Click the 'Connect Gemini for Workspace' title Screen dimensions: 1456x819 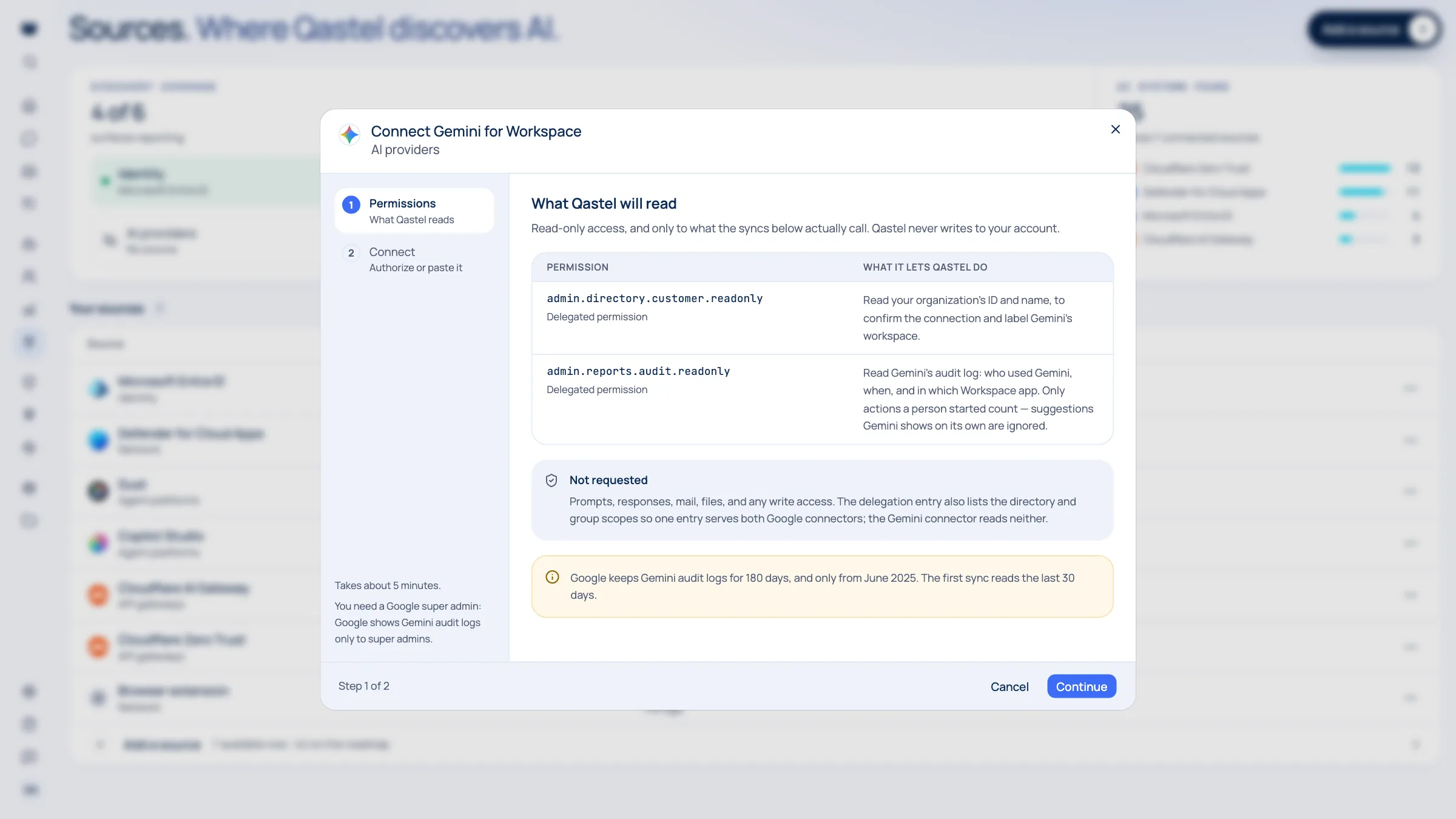click(x=476, y=131)
